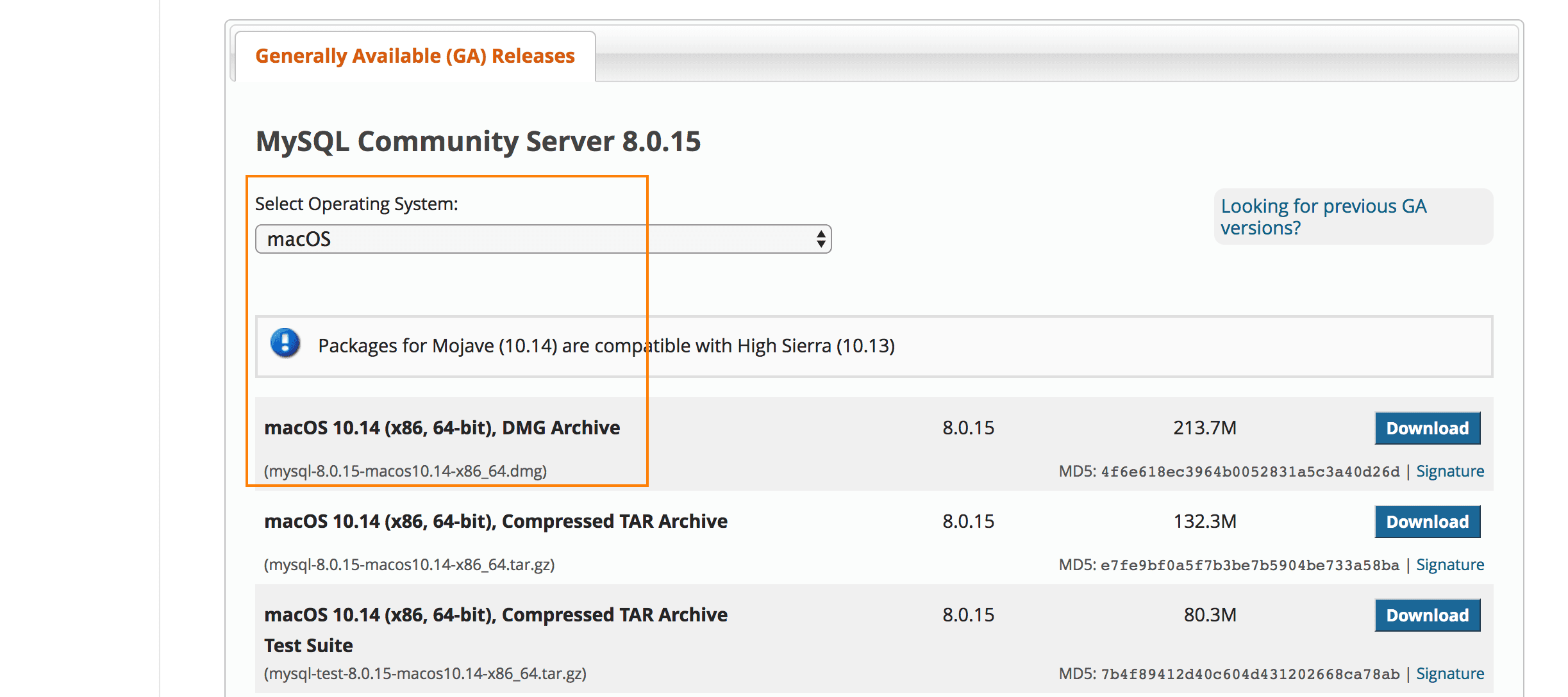1568x697 pixels.
Task: Download the TAR Archive Test Suite
Action: [1427, 615]
